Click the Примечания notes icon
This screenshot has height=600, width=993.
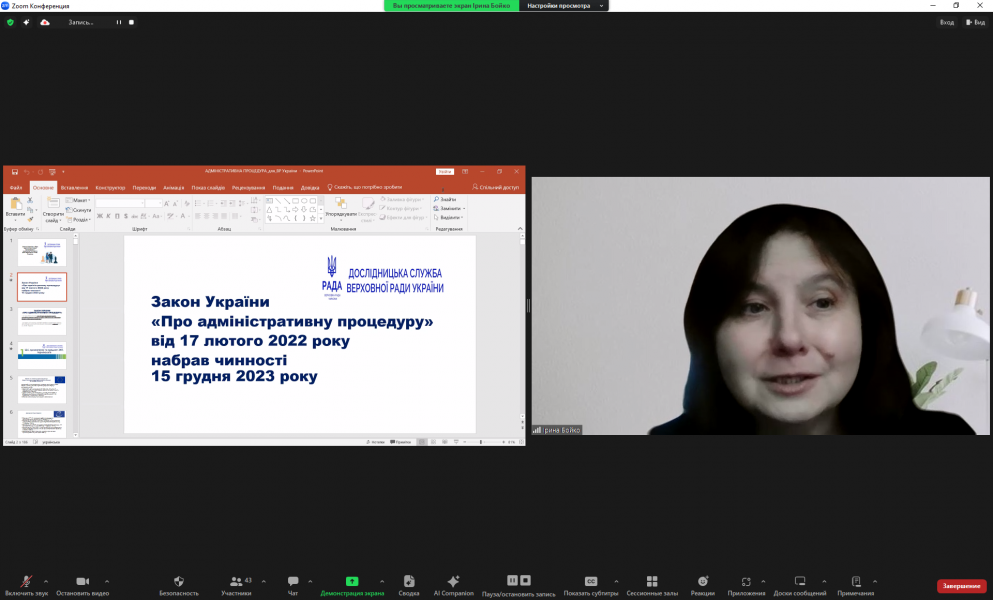(856, 582)
